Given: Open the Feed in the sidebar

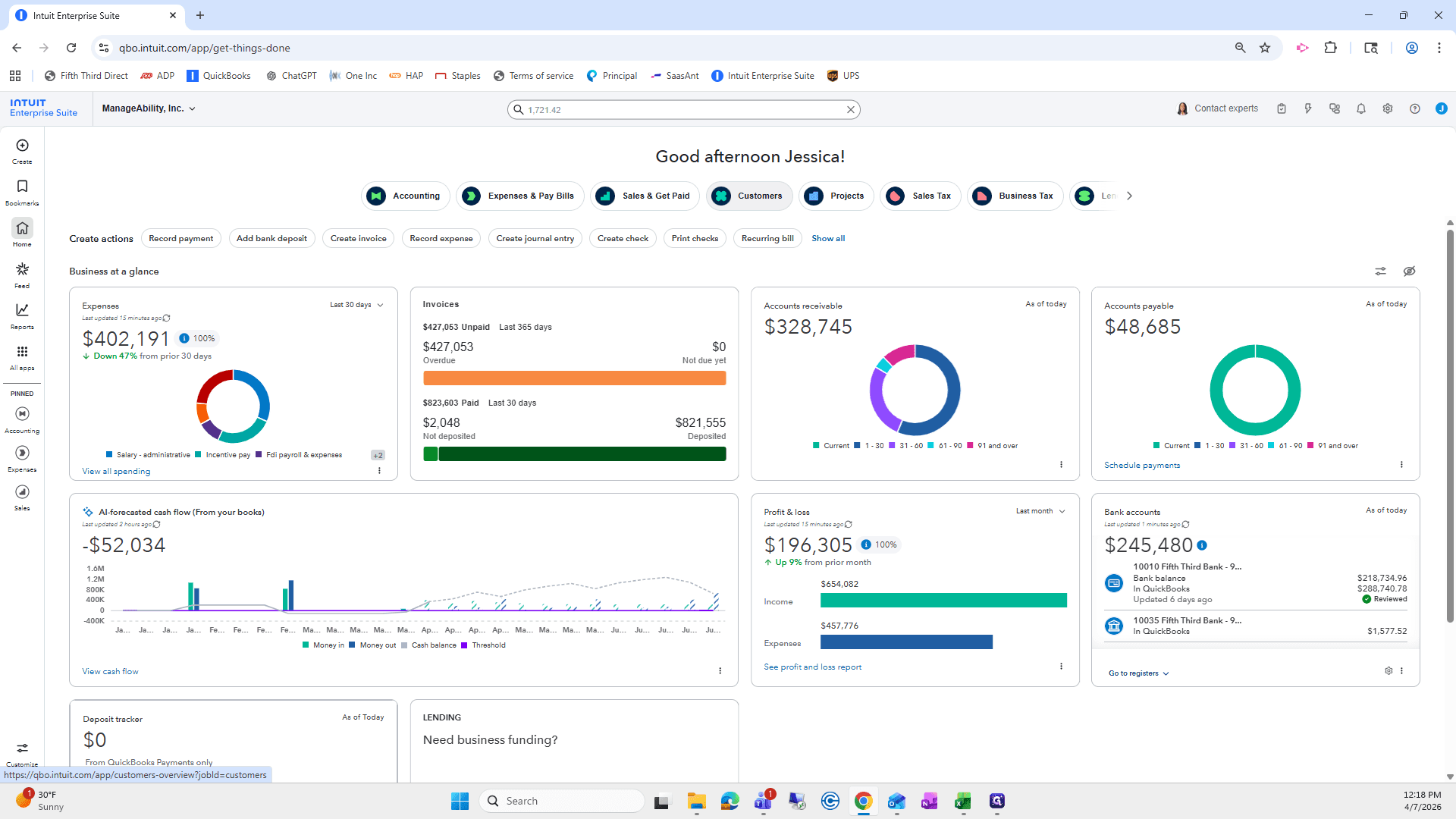Looking at the screenshot, I should coord(22,275).
